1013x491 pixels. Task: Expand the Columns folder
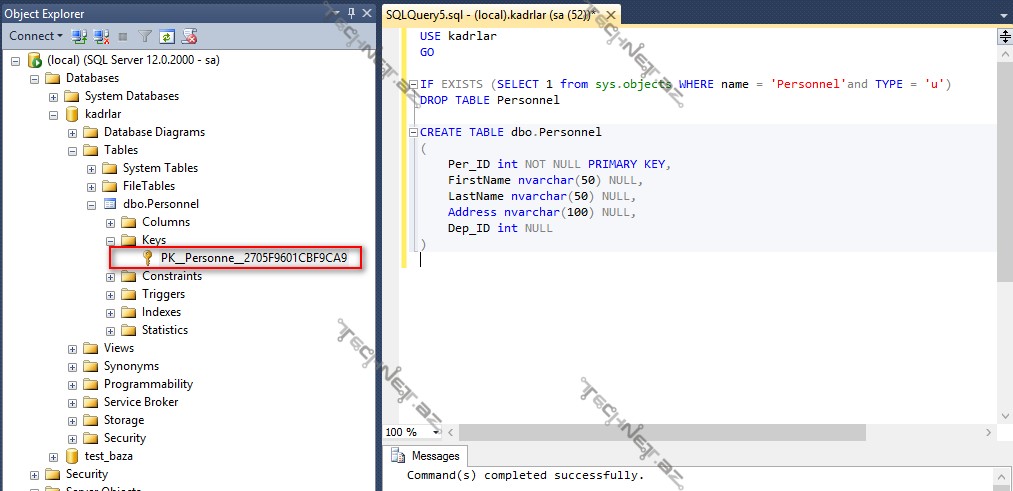coord(111,222)
